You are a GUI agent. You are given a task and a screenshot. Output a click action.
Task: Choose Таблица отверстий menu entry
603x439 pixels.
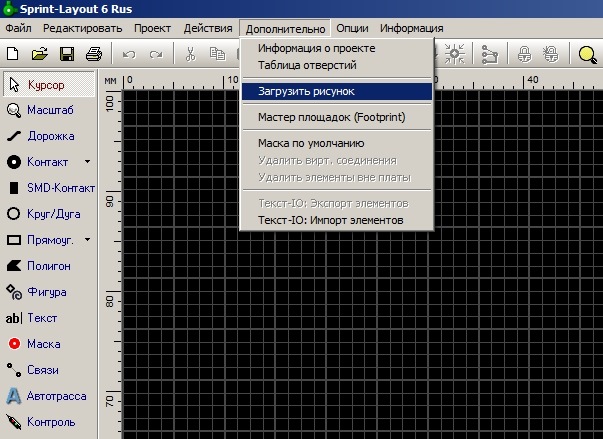pyautogui.click(x=337, y=65)
